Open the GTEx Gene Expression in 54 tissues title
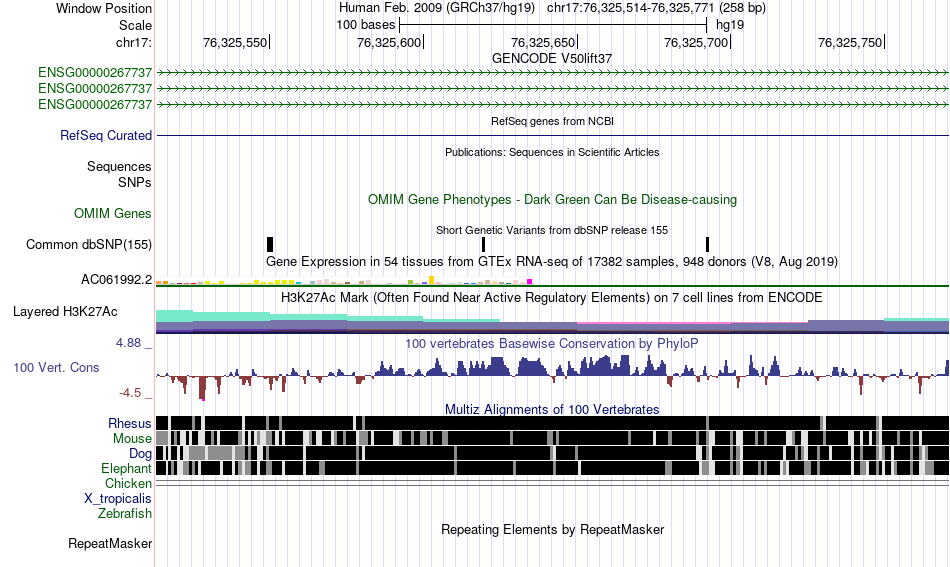The image size is (950, 567). 552,261
